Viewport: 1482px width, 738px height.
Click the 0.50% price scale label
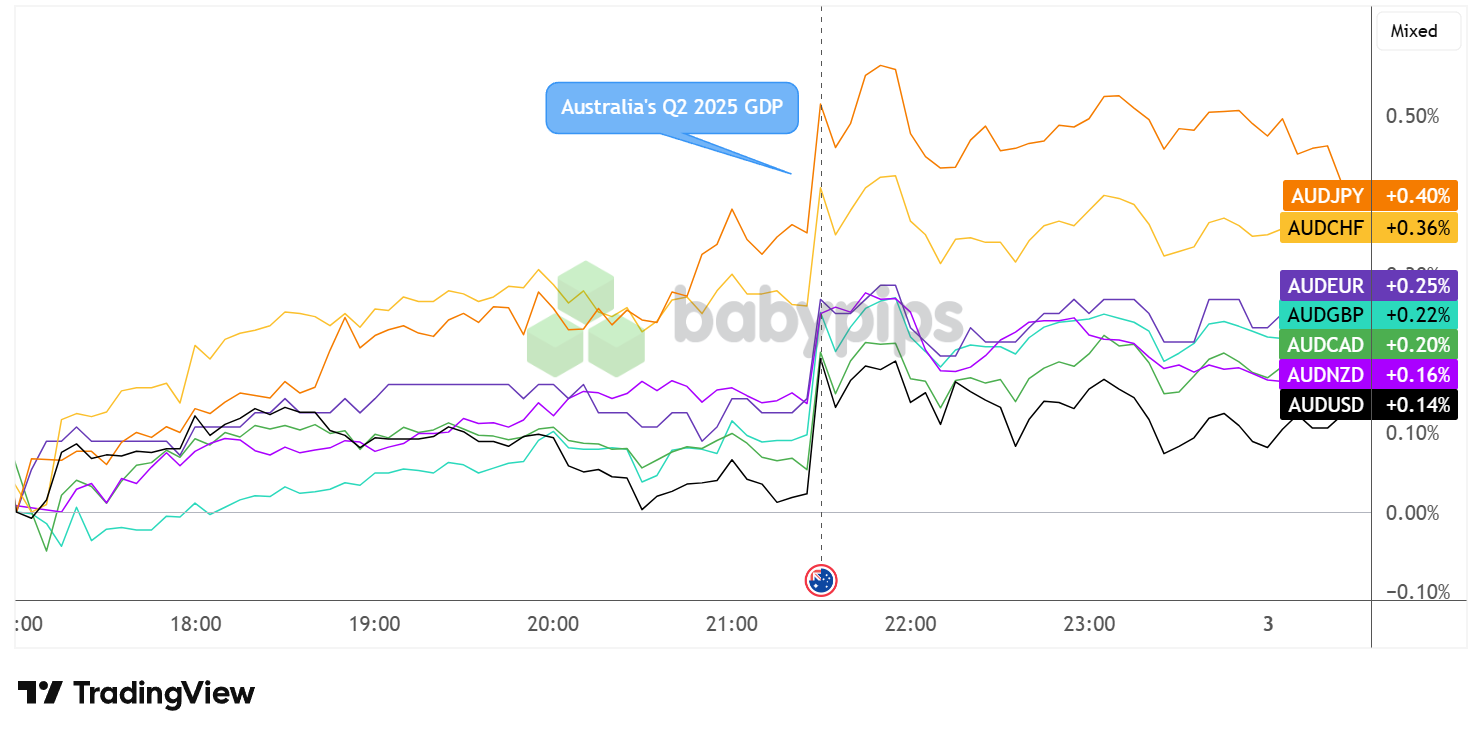pyautogui.click(x=1412, y=116)
